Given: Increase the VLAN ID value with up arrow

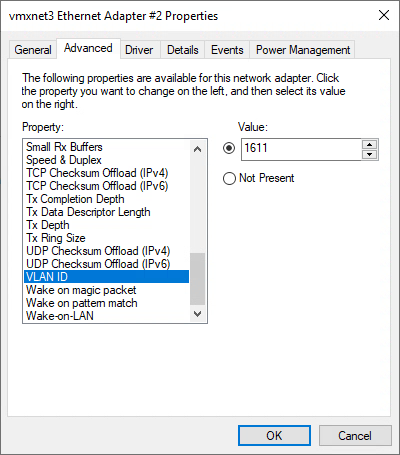Looking at the screenshot, I should (x=369, y=145).
